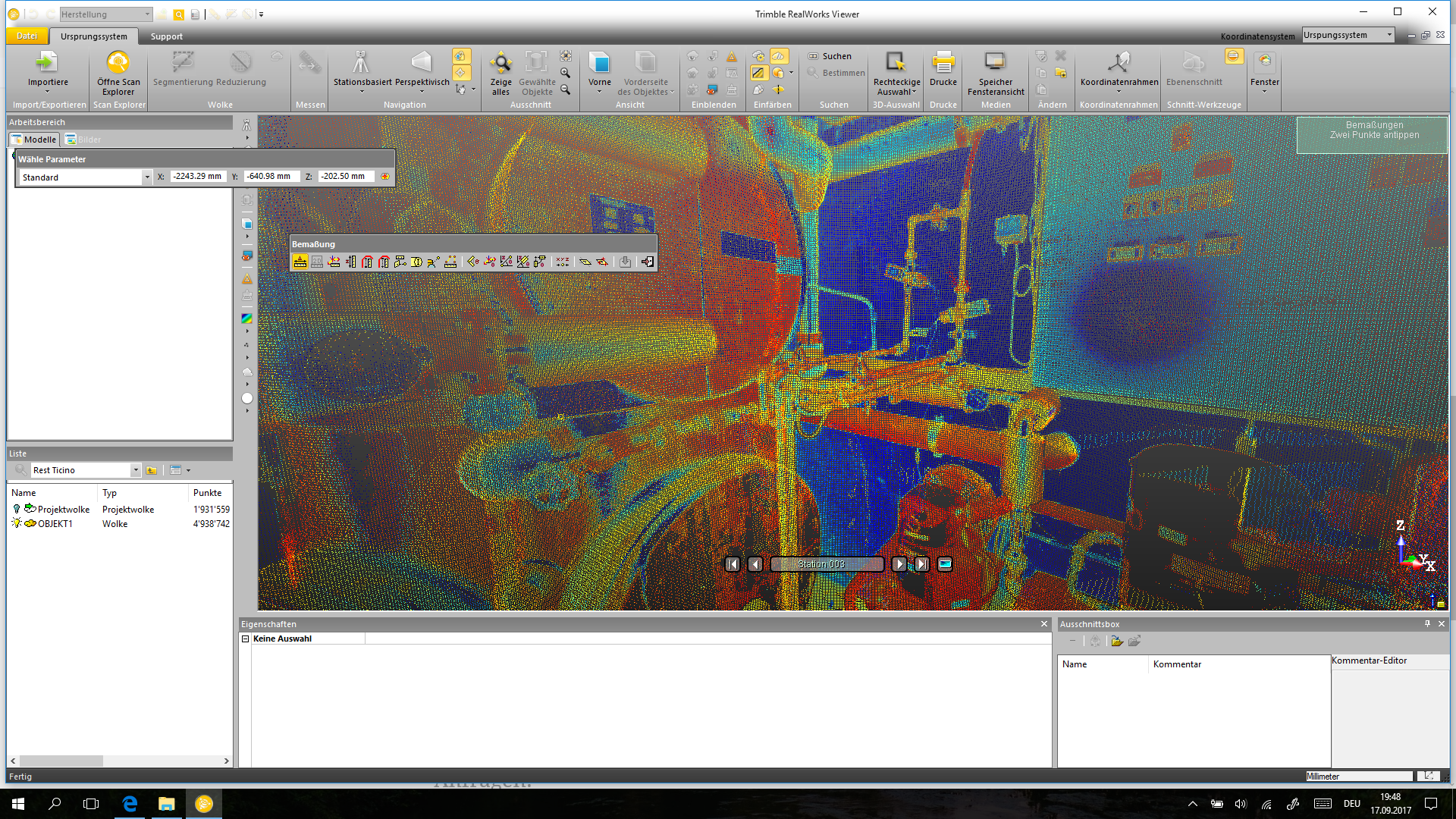Open the Standard parameter dropdown
This screenshot has height=819, width=1456.
[x=146, y=177]
